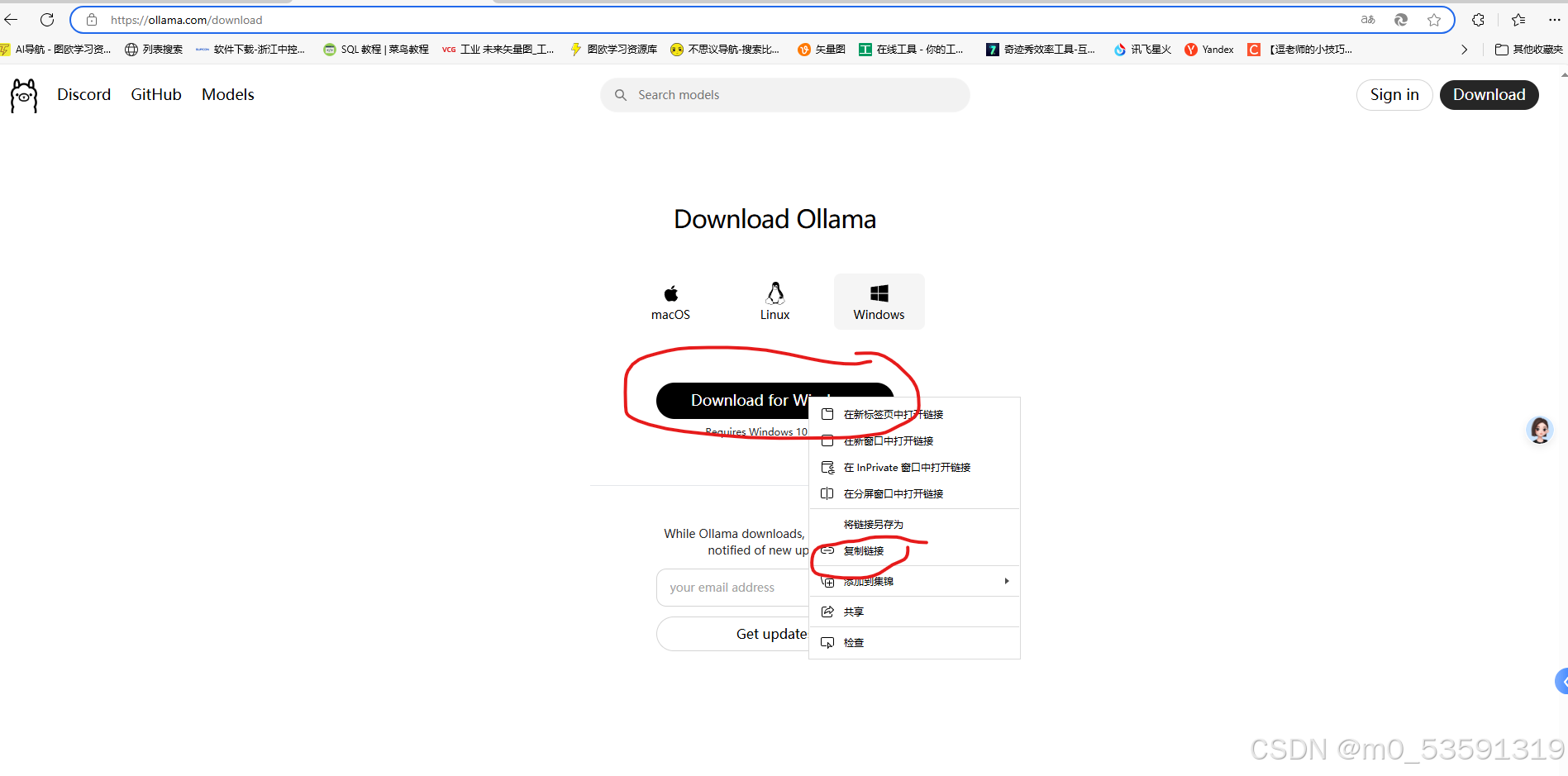Click Get updates button
1568x776 pixels.
[732, 634]
